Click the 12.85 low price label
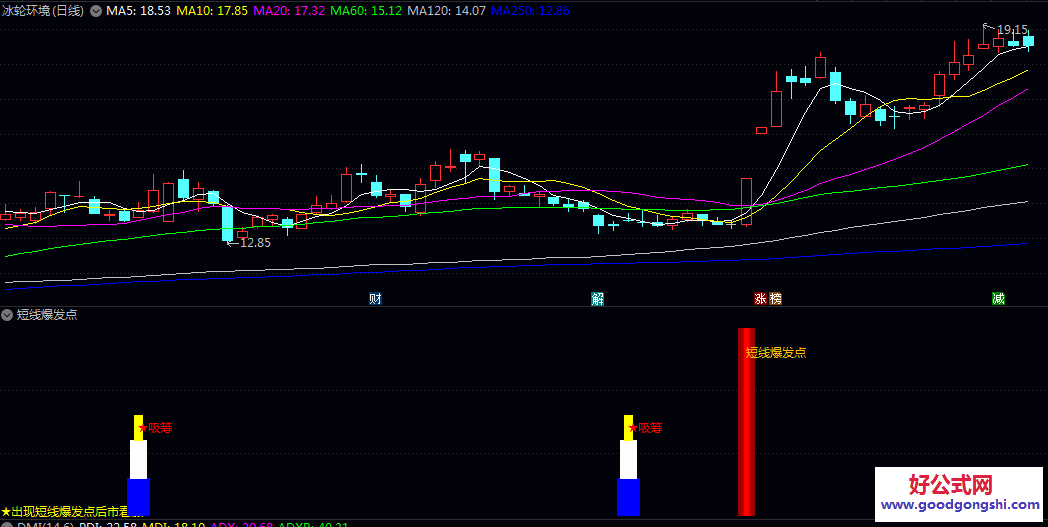This screenshot has width=1048, height=527. (x=255, y=243)
